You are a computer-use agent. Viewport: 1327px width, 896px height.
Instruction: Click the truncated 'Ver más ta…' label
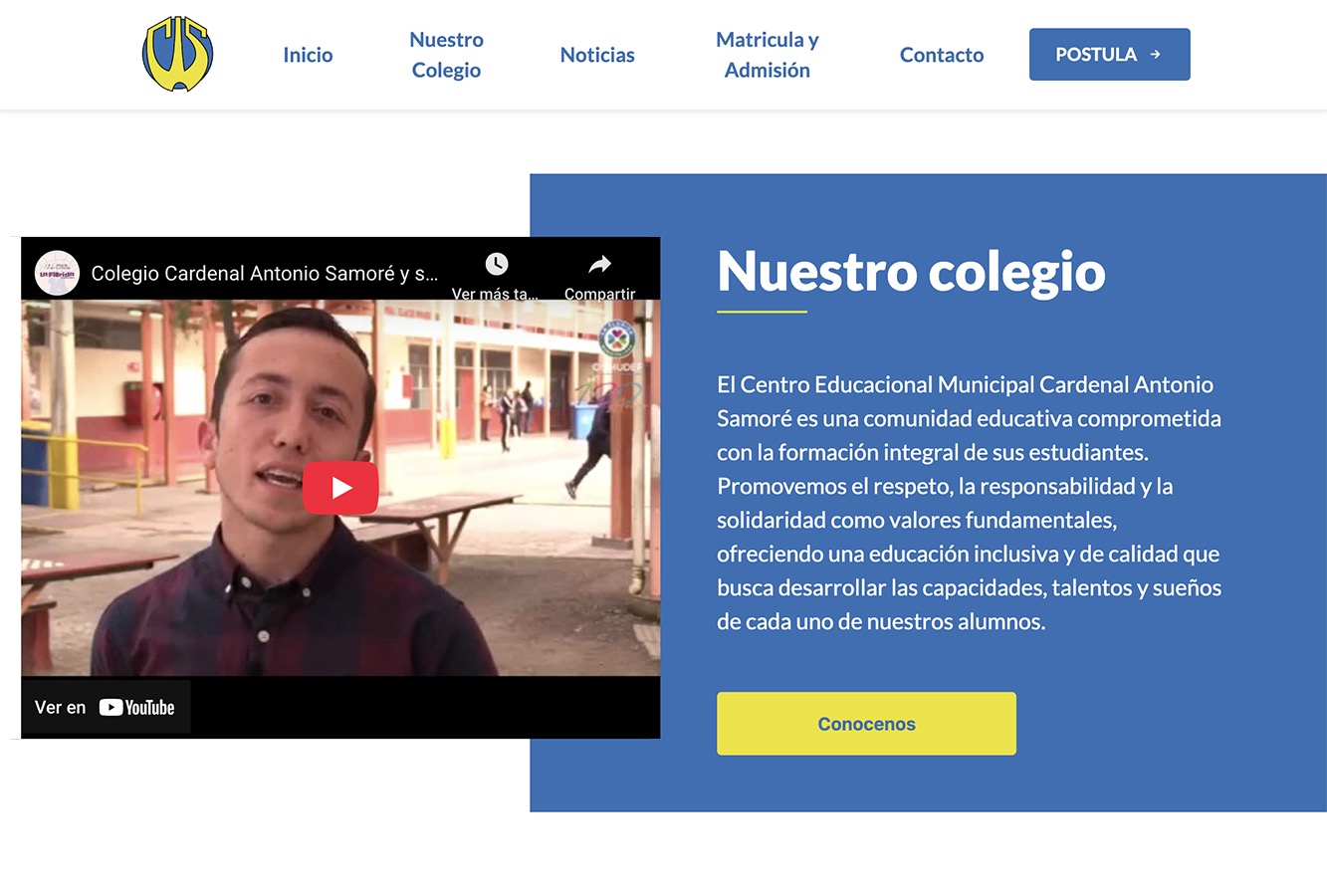pos(496,294)
